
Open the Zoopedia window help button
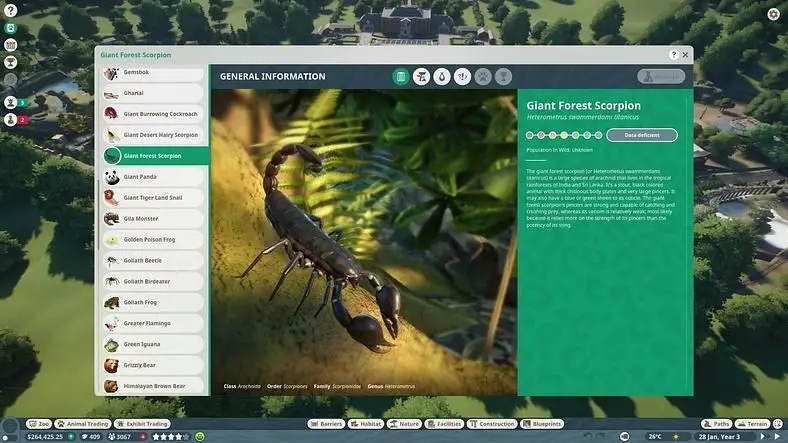[x=673, y=55]
